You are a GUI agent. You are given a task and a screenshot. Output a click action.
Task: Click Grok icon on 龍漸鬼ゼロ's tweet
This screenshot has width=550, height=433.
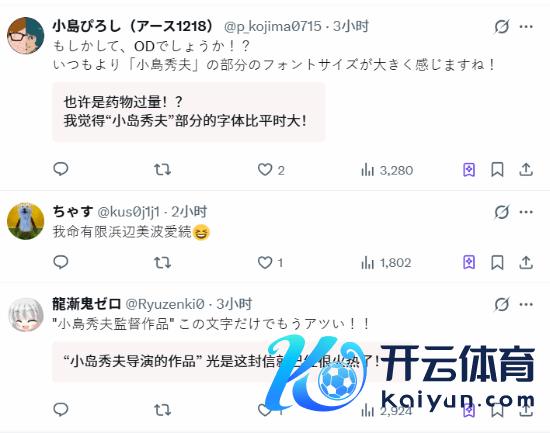(x=502, y=305)
